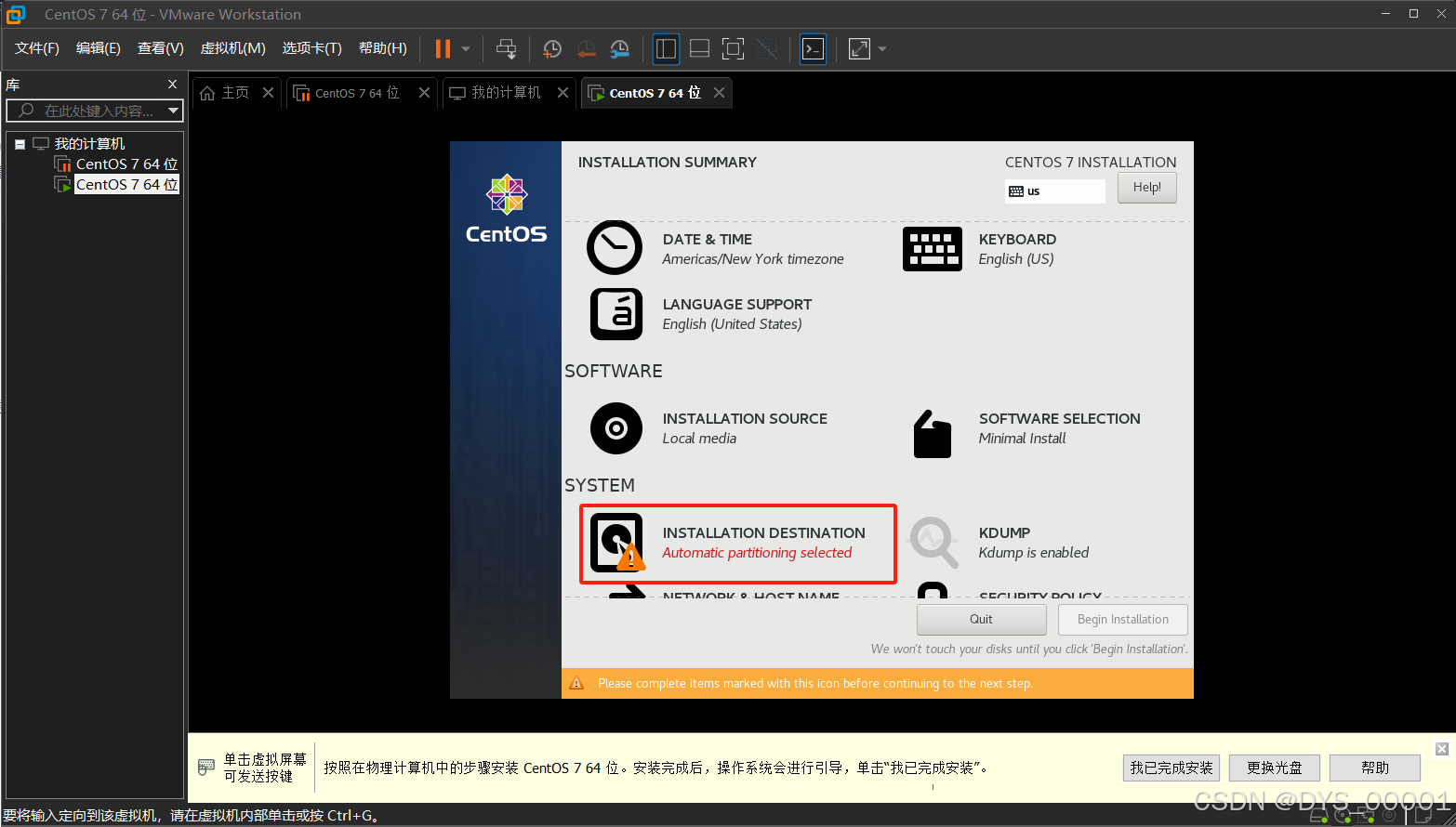Screen dimensions: 1456x827
Task: Click the CD/DVD drive status icon
Action: (x=1342, y=817)
